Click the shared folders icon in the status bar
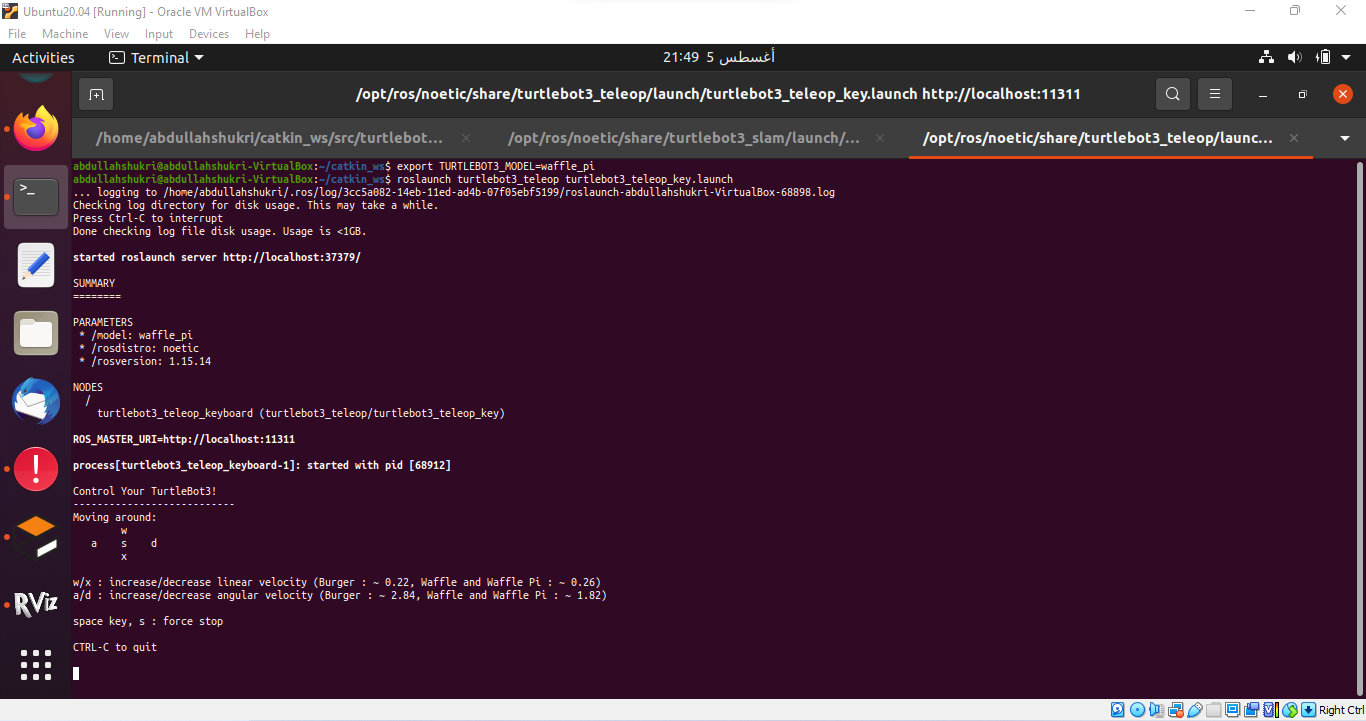 tap(1214, 709)
